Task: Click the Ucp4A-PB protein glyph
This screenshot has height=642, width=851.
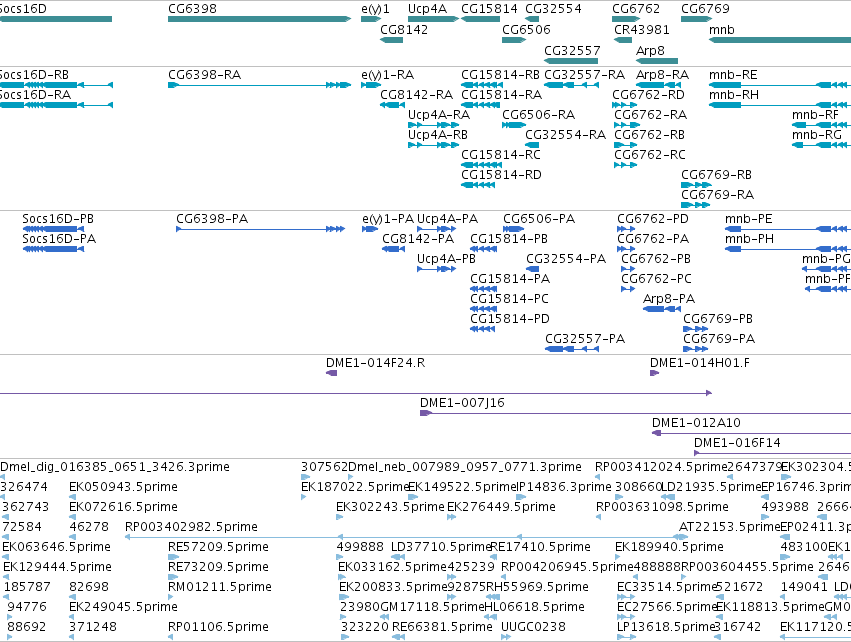Action: (436, 269)
